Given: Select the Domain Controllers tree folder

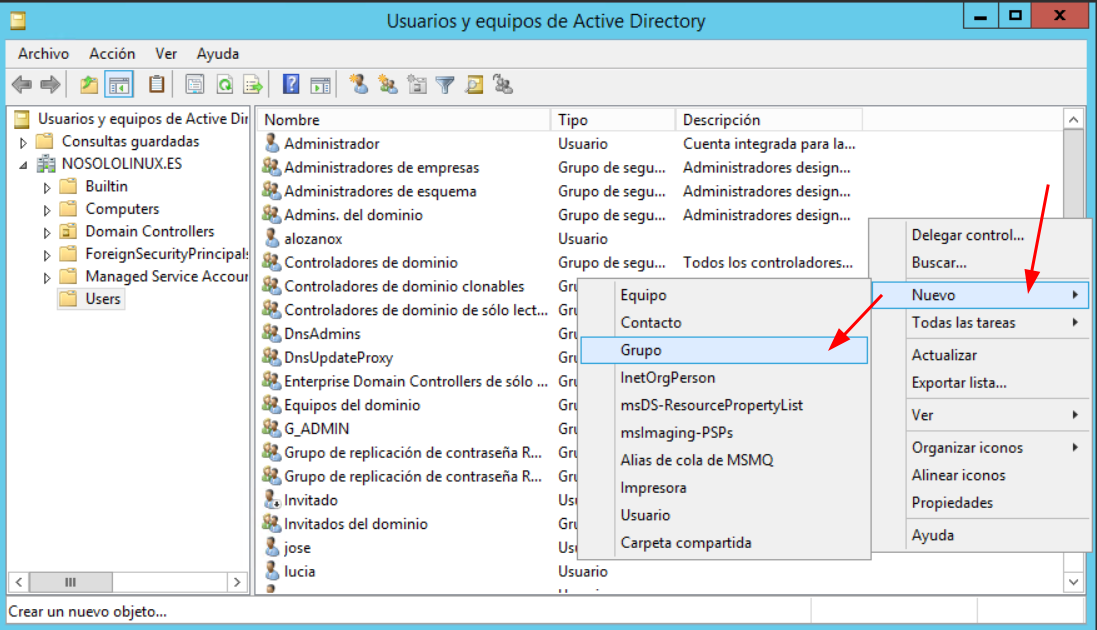Looking at the screenshot, I should tap(149, 231).
